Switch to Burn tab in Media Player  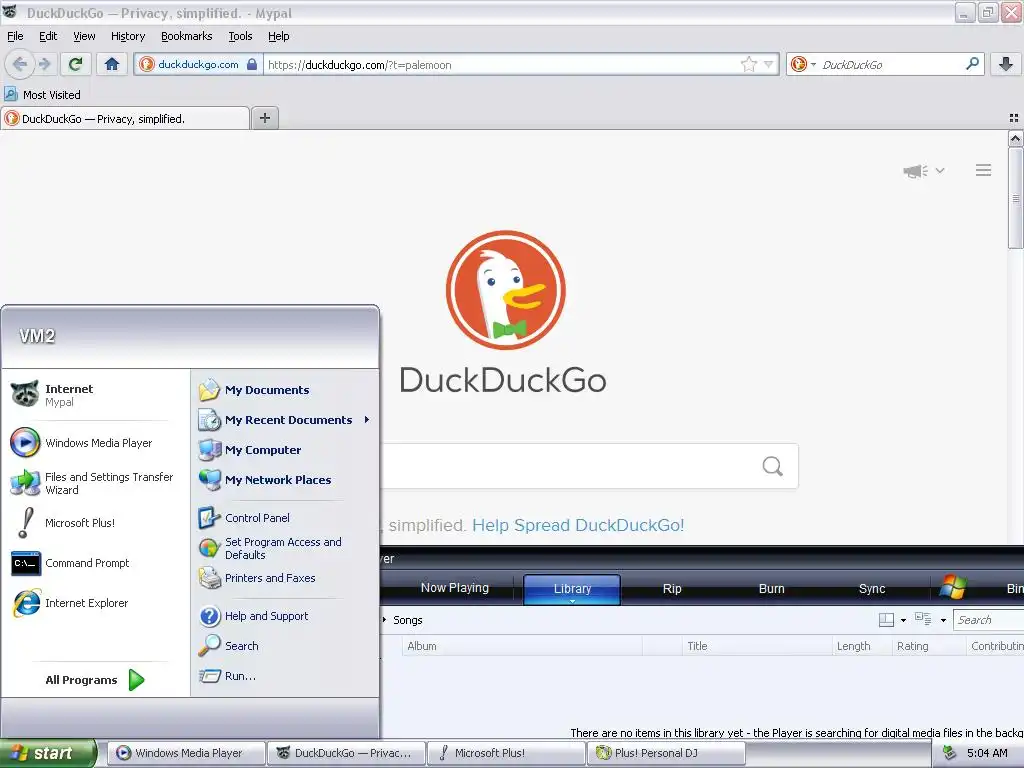coord(771,588)
